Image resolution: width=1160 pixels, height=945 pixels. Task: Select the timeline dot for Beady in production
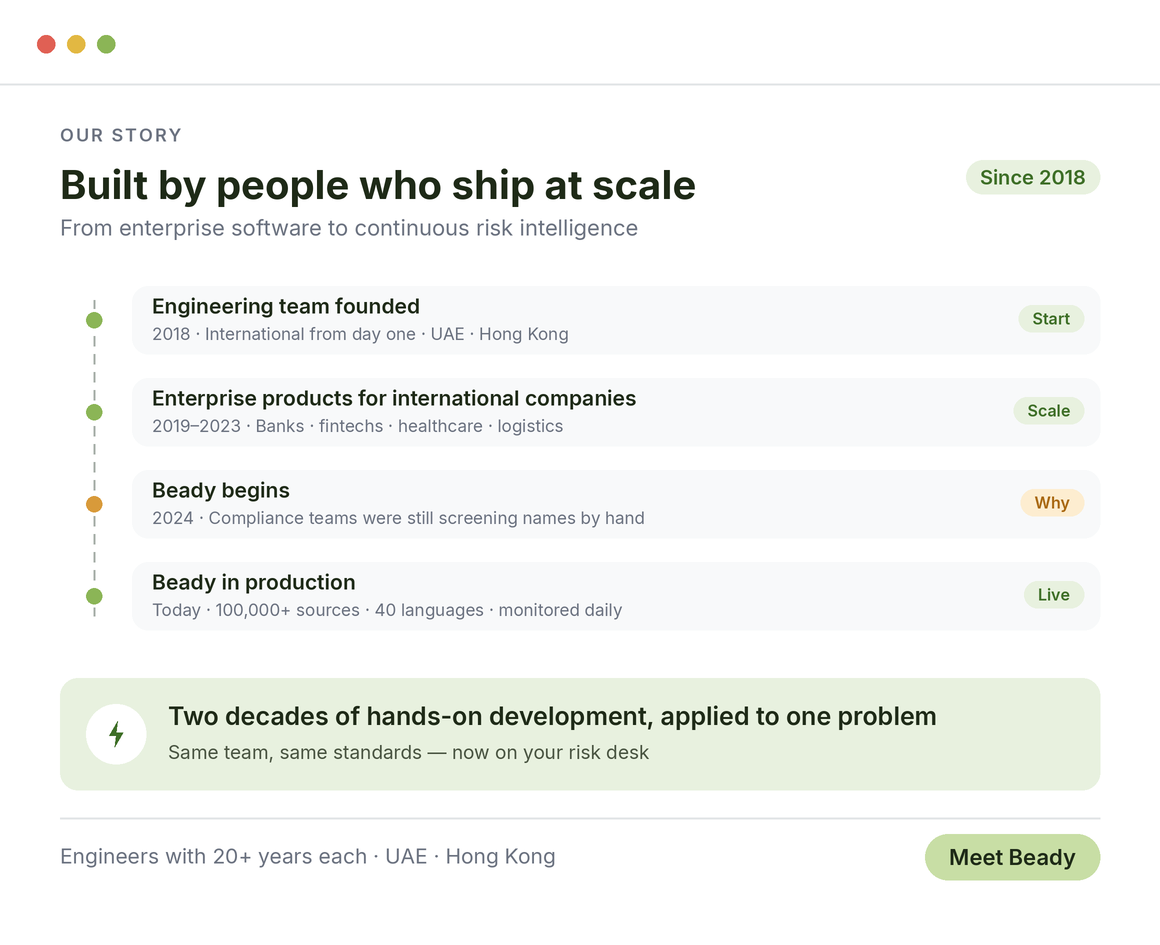coord(94,596)
